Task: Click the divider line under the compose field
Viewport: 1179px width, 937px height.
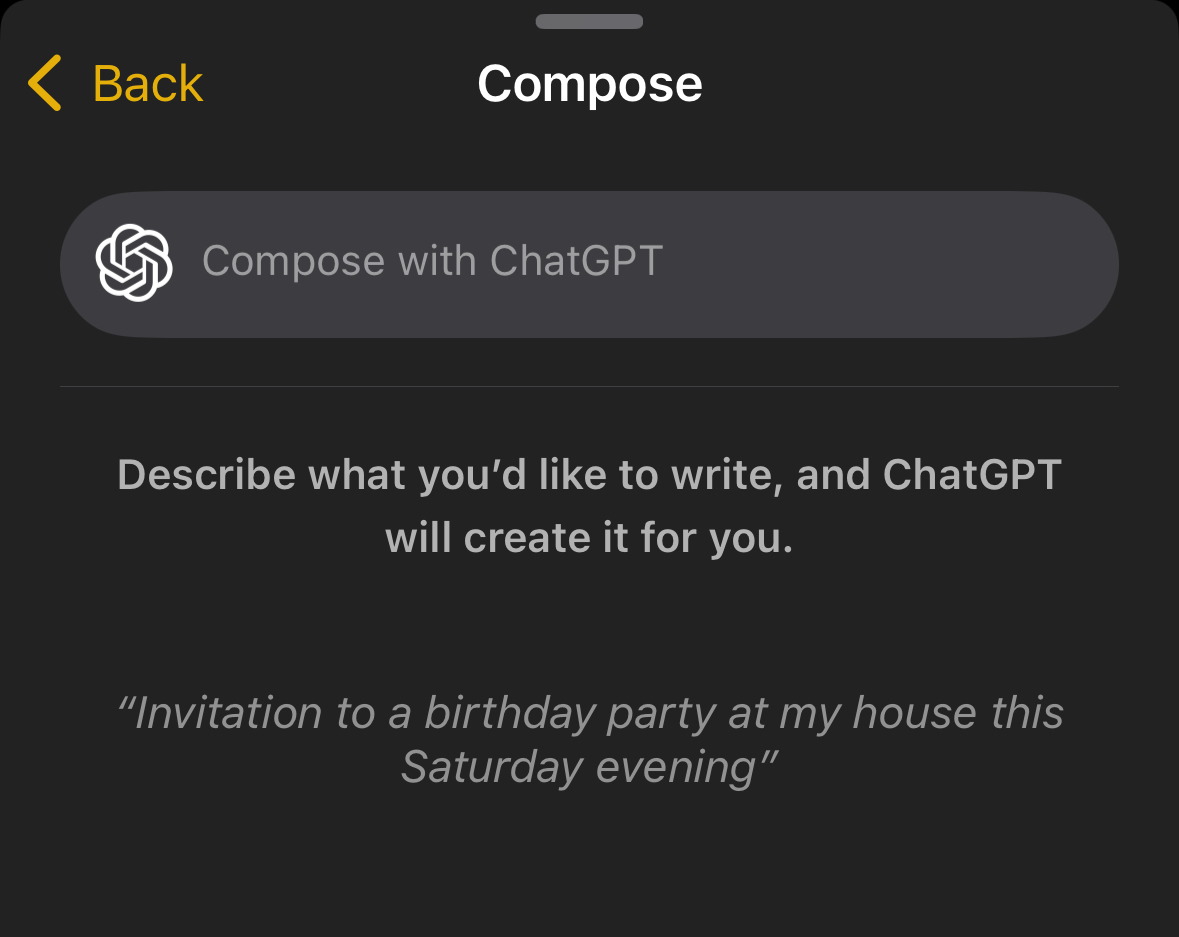Action: pos(589,386)
